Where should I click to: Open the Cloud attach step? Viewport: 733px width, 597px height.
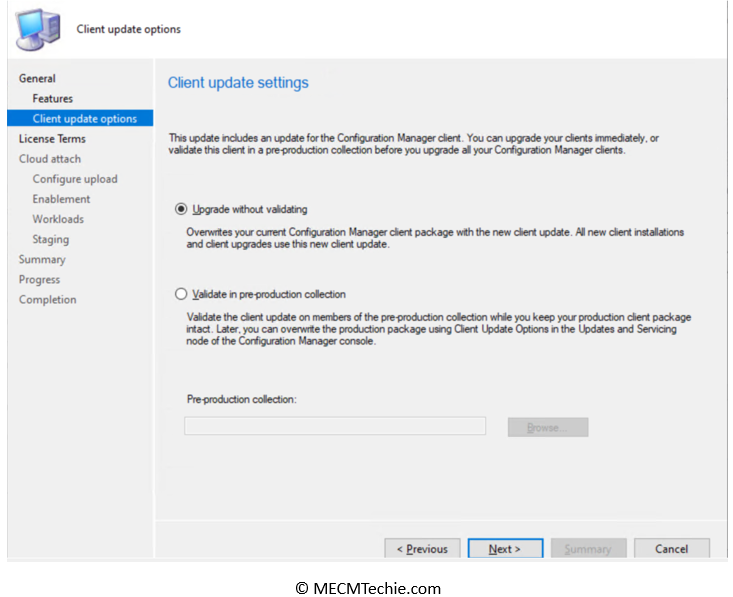click(50, 159)
